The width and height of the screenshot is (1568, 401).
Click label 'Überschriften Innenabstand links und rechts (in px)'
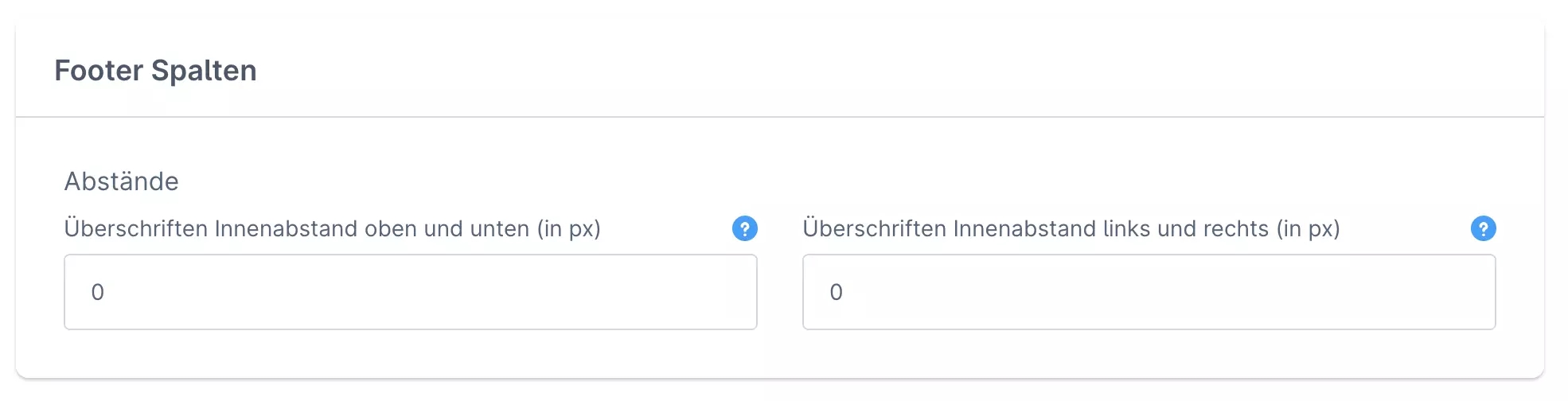tap(1071, 229)
